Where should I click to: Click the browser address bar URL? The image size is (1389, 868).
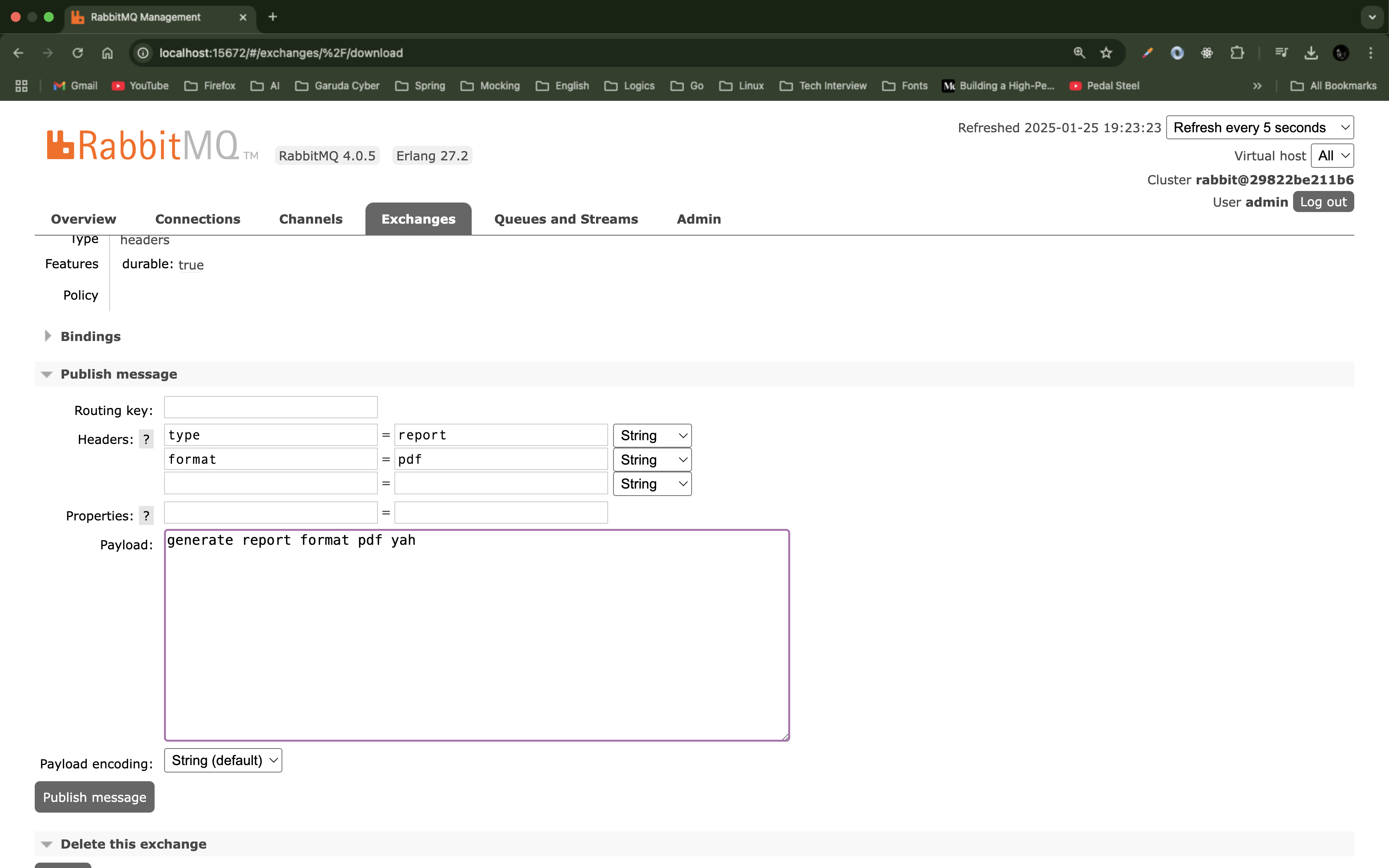[281, 53]
